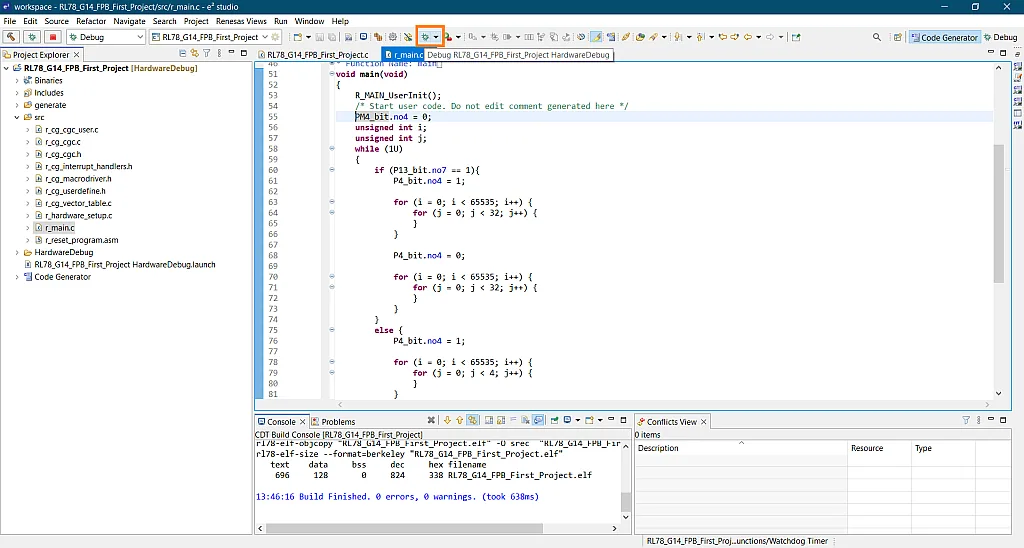Image resolution: width=1024 pixels, height=548 pixels.
Task: Click the Remove Launch X icon in Console
Action: [x=432, y=421]
